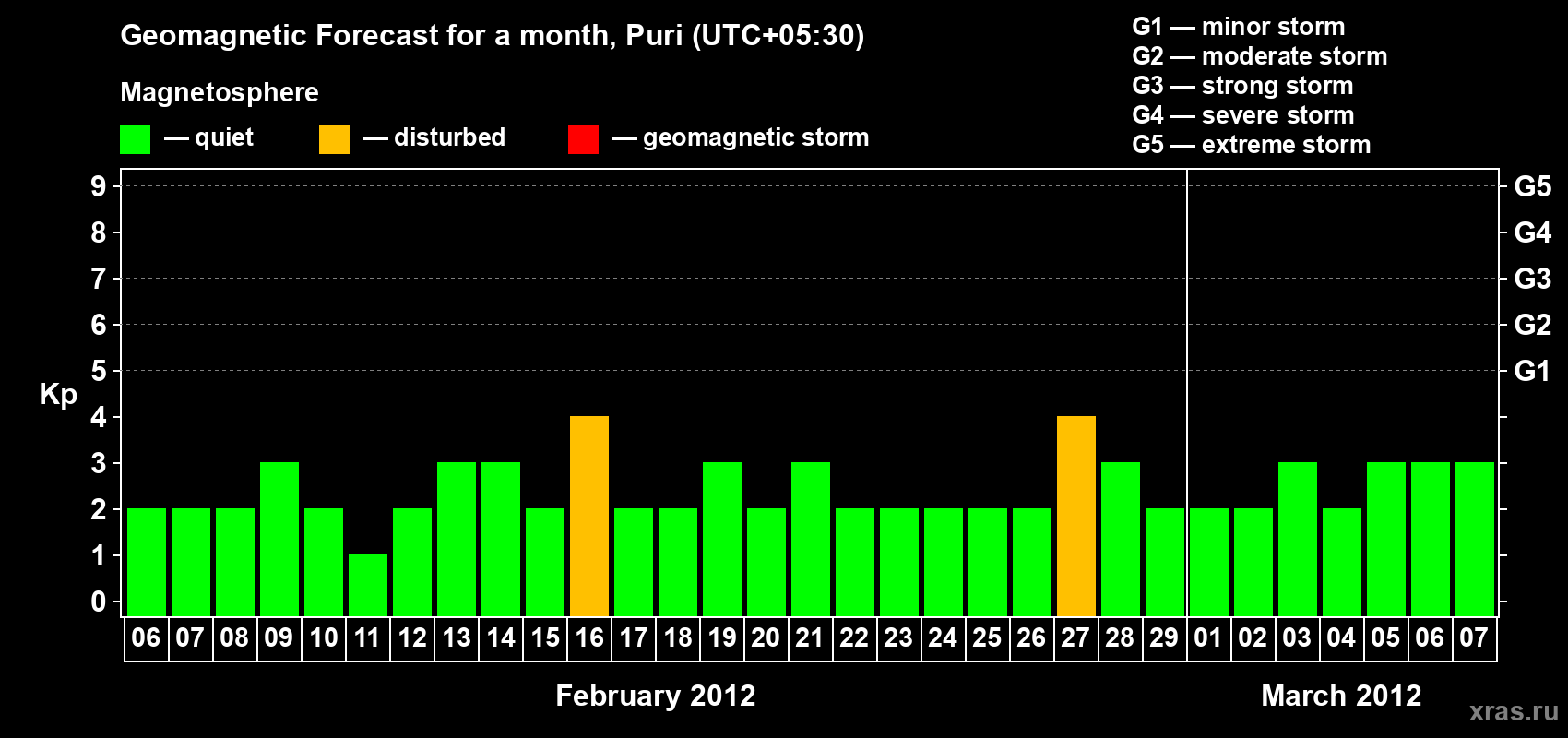This screenshot has width=1568, height=738.
Task: Click the date label 09 under February
Action: tap(279, 637)
